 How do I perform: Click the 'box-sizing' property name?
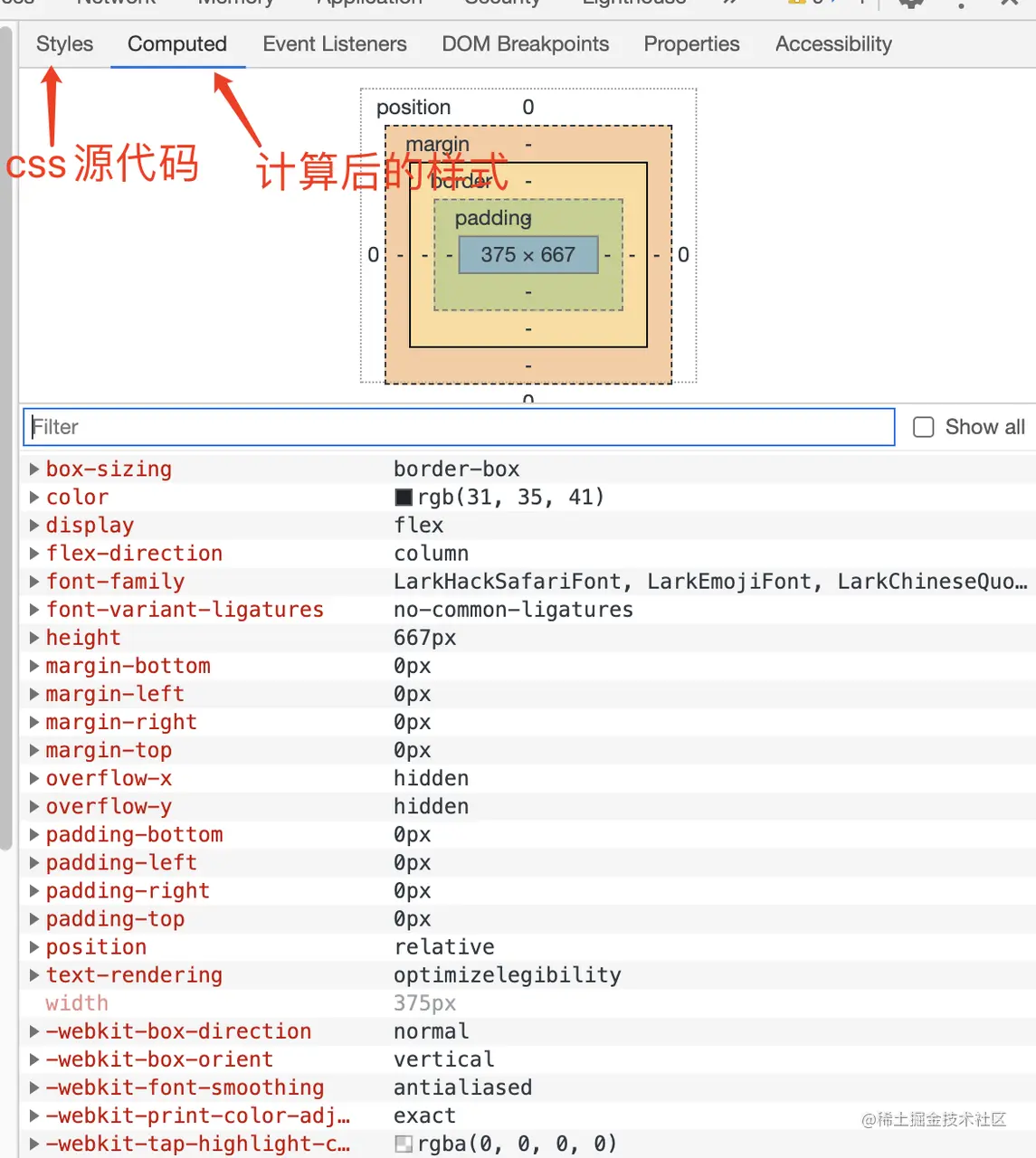[x=109, y=469]
